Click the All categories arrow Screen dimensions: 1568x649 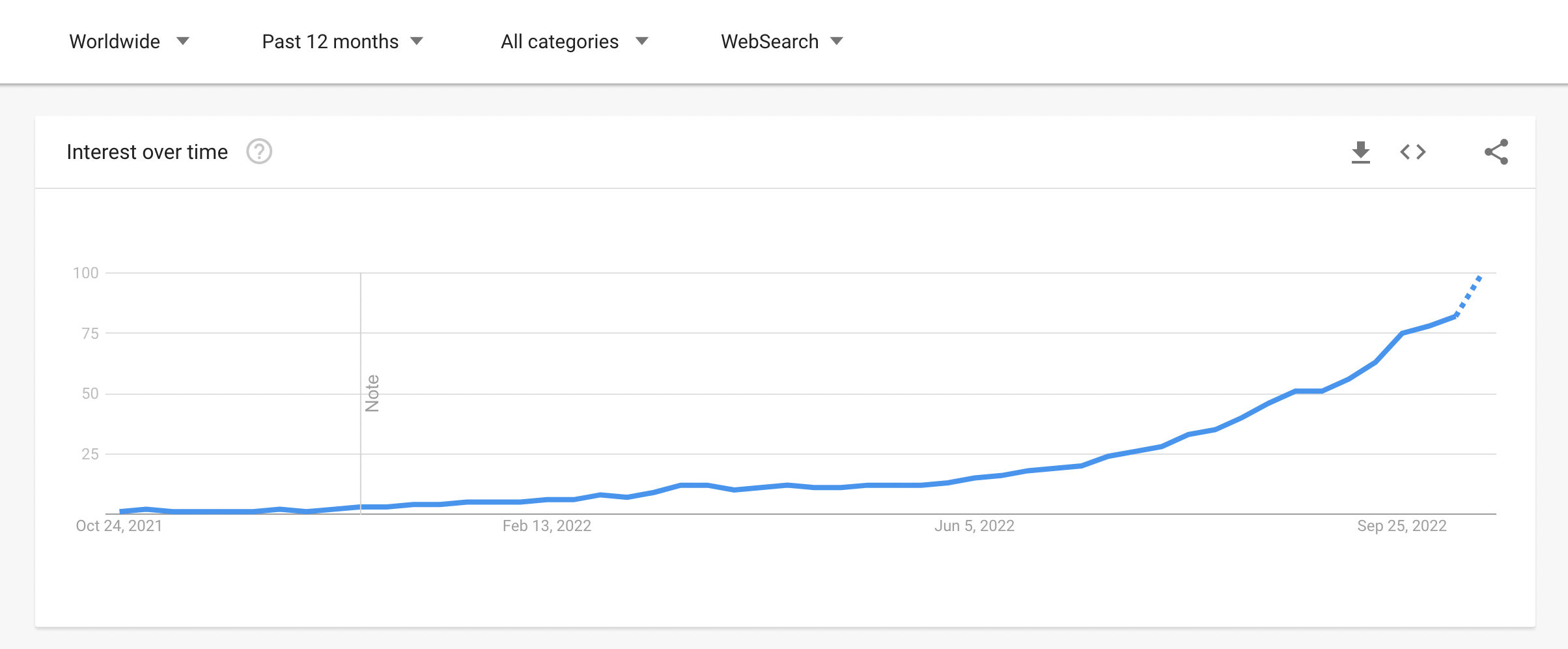[642, 42]
